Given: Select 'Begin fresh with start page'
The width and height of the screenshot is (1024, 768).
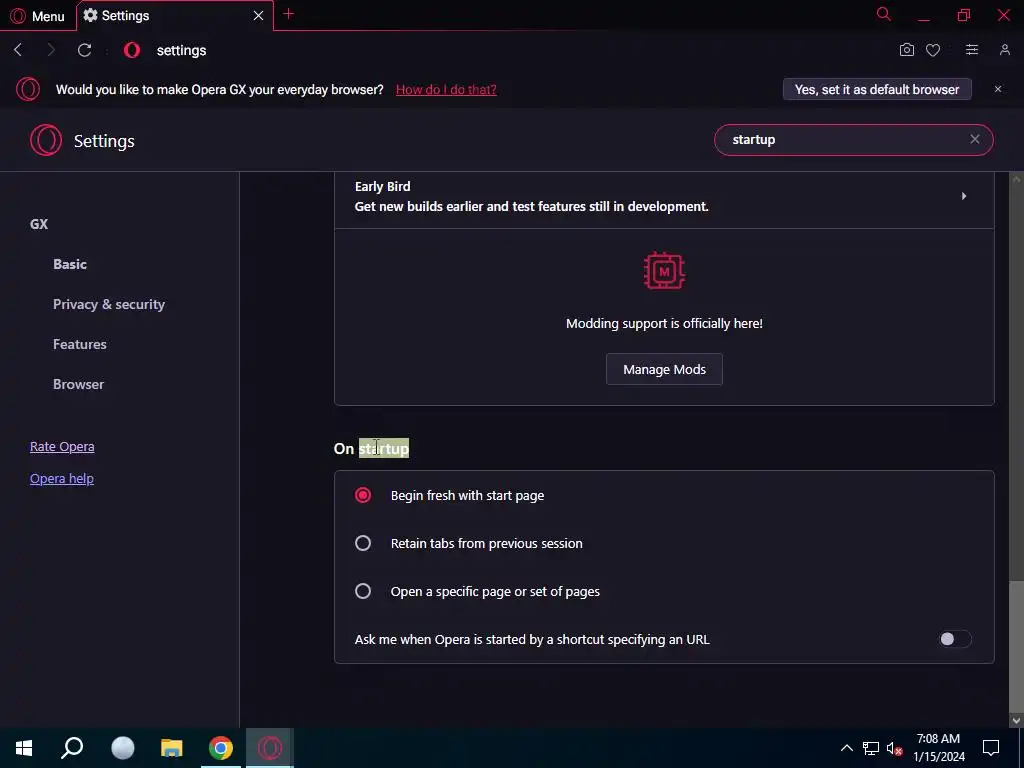Looking at the screenshot, I should (x=362, y=495).
